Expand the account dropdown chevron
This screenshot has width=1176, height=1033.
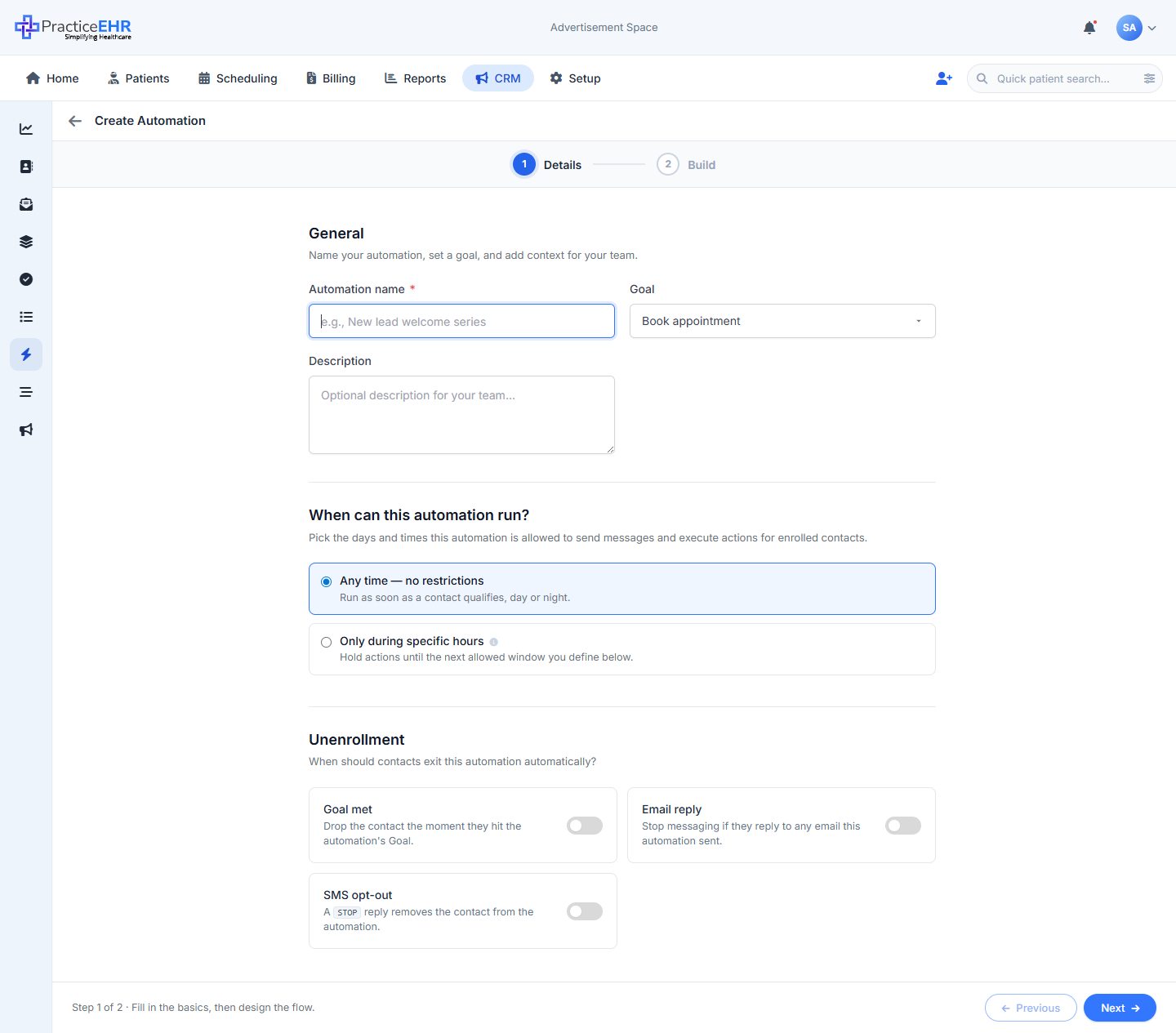click(1152, 28)
